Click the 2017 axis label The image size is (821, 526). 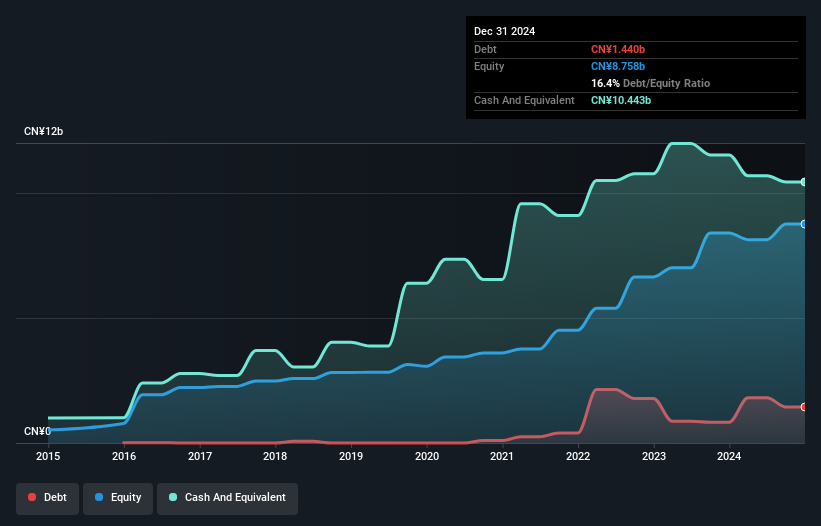[x=200, y=456]
